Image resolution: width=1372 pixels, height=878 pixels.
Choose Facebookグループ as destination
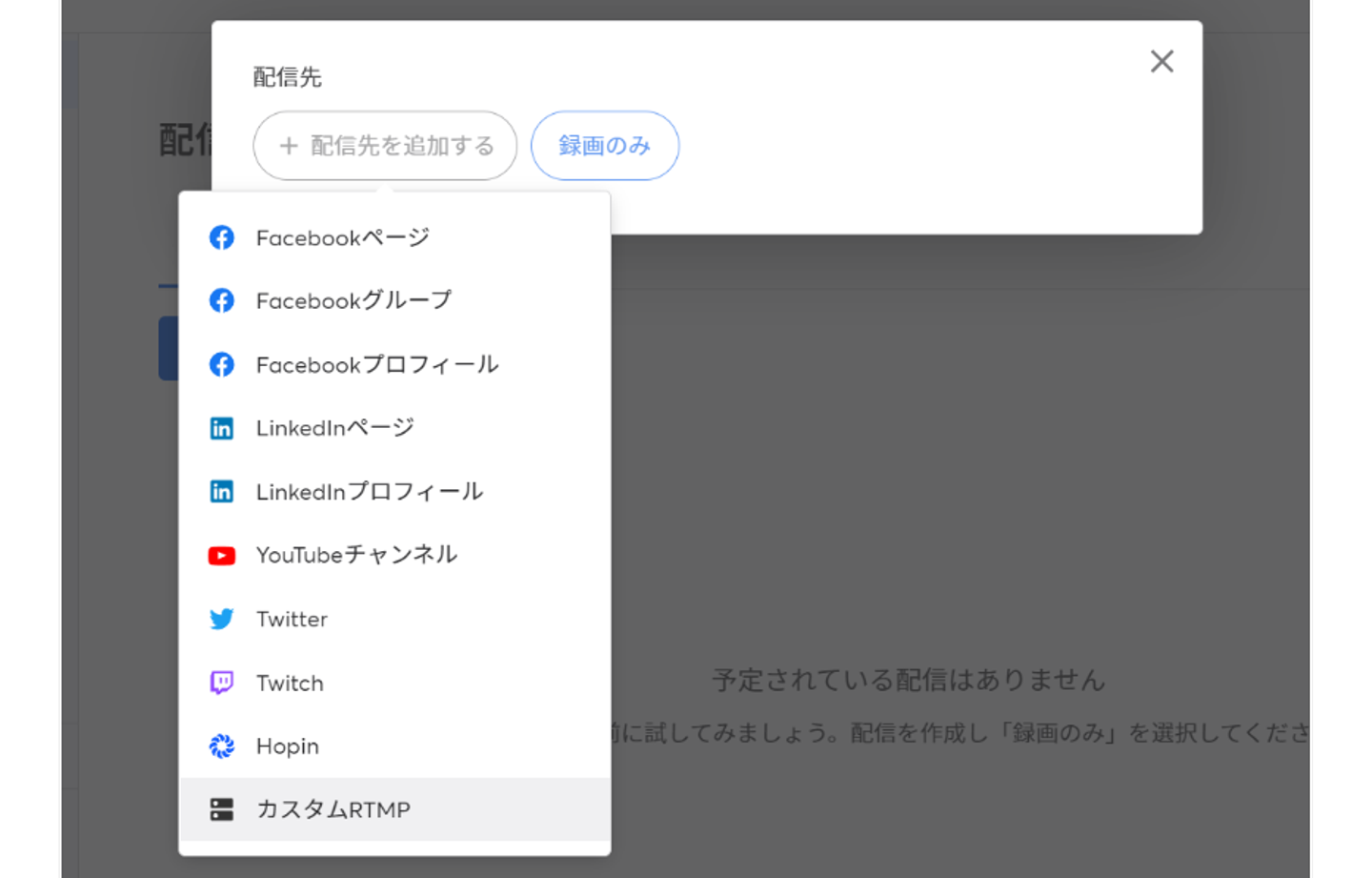pos(394,301)
